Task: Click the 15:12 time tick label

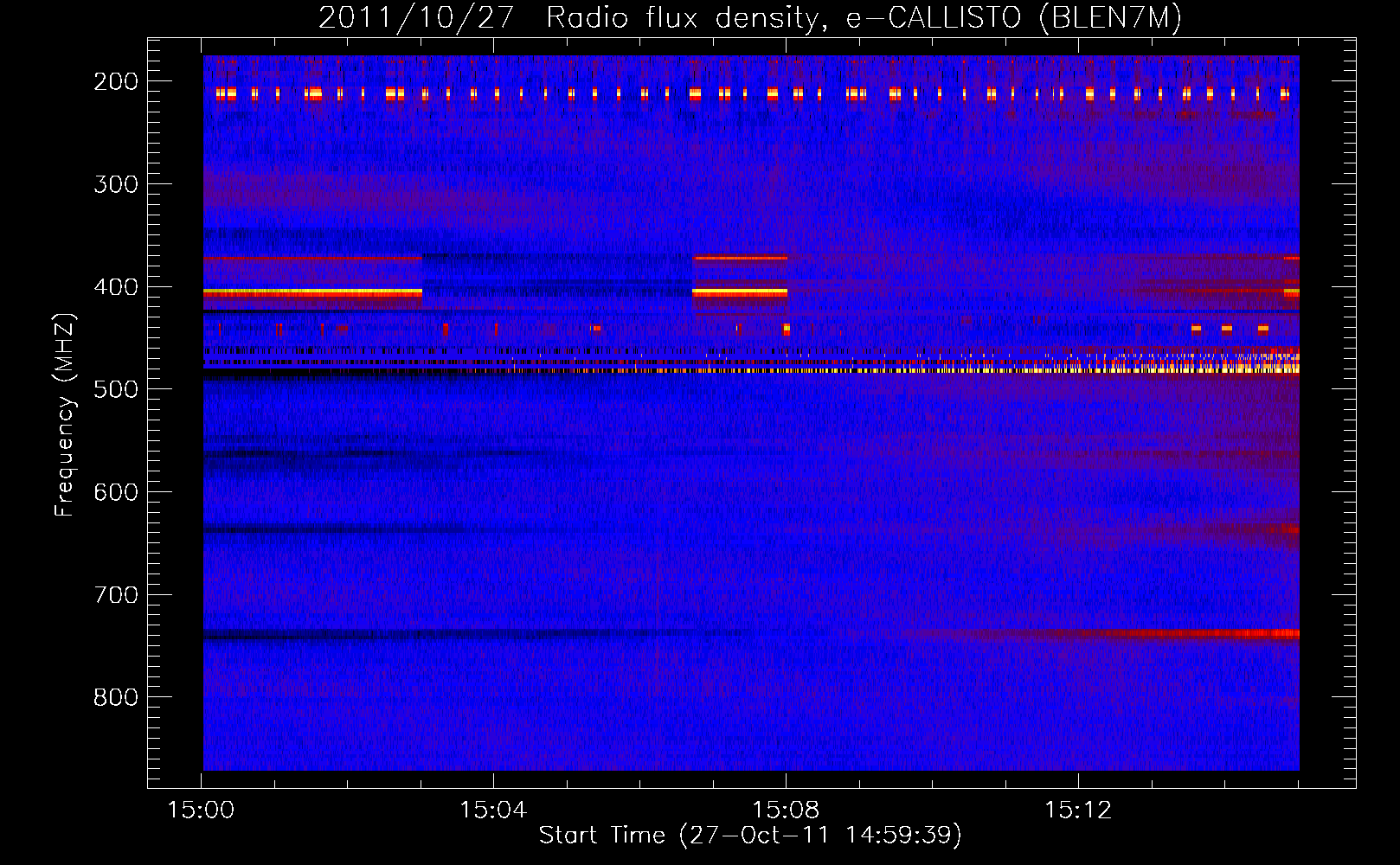Action: 1078,811
